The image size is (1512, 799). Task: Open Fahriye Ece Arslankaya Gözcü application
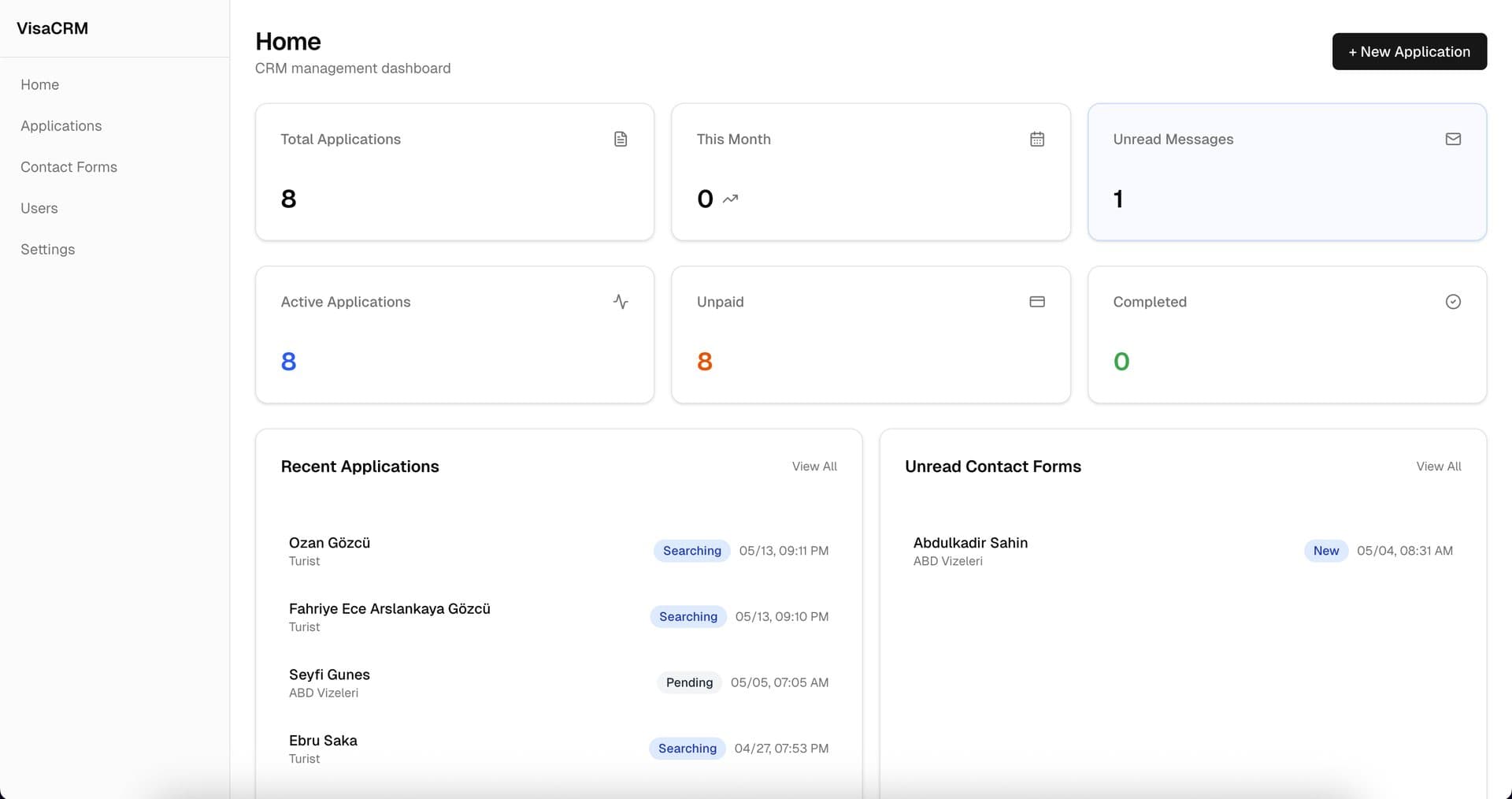pos(558,617)
